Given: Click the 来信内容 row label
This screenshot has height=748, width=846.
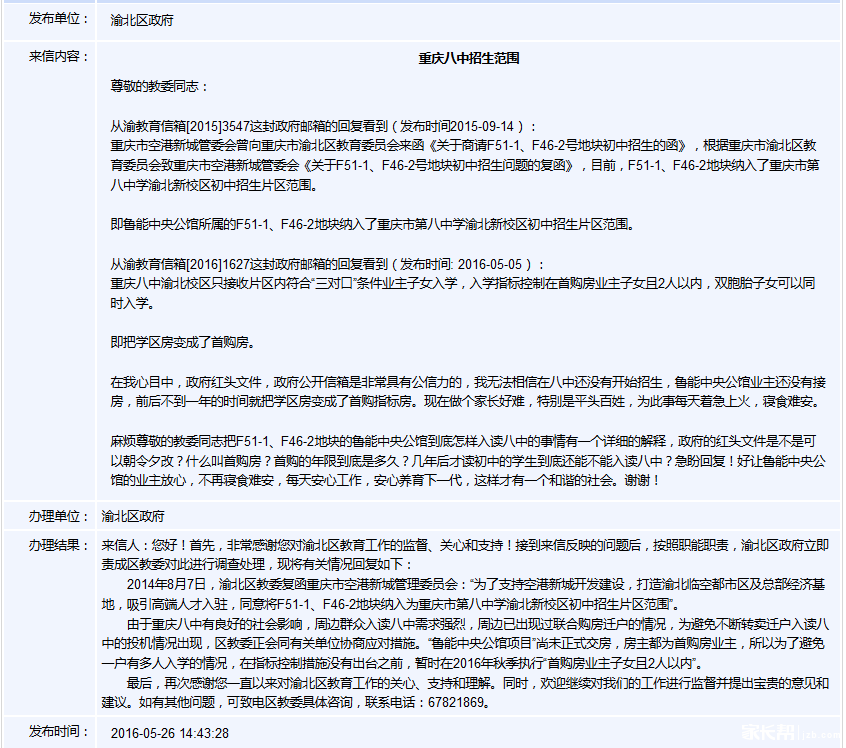Looking at the screenshot, I should point(57,56).
